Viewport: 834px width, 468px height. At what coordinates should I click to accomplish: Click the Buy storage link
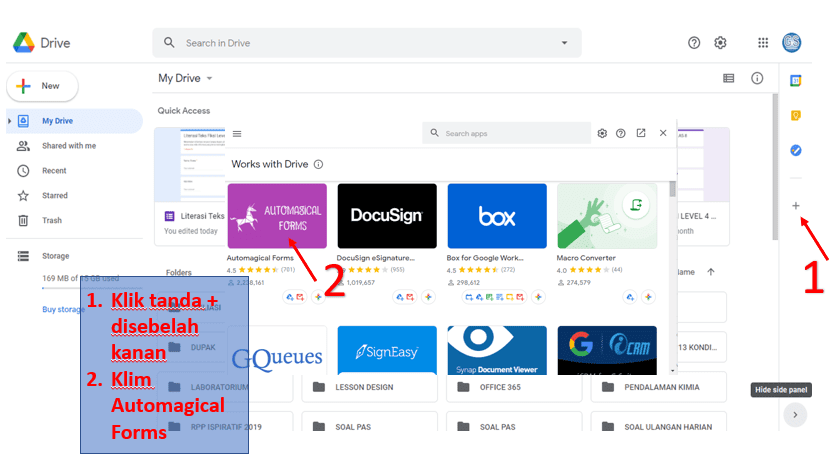click(63, 309)
